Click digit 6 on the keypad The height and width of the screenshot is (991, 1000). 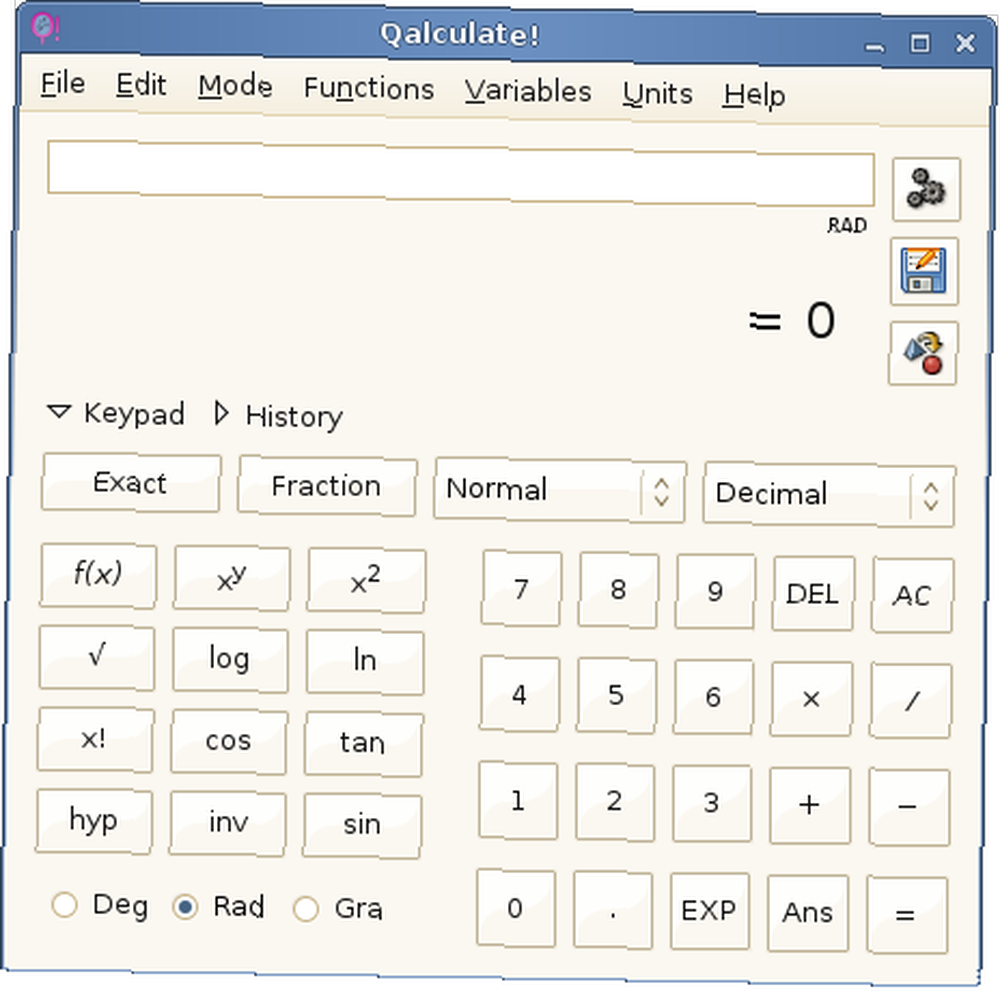click(713, 698)
